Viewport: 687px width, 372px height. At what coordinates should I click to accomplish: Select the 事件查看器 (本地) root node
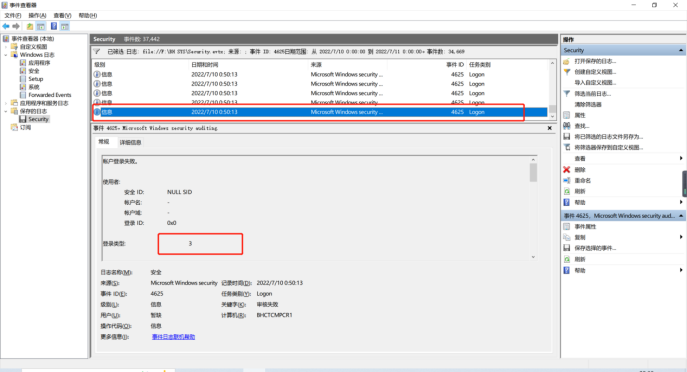click(32, 39)
